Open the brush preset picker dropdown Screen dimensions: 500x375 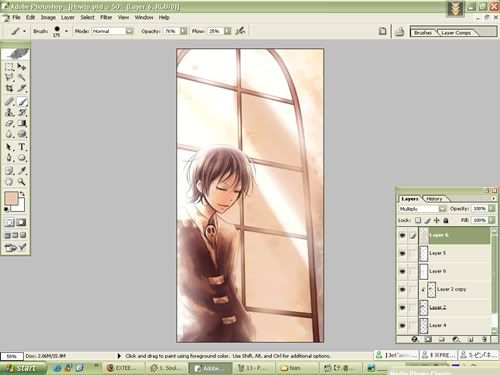66,31
